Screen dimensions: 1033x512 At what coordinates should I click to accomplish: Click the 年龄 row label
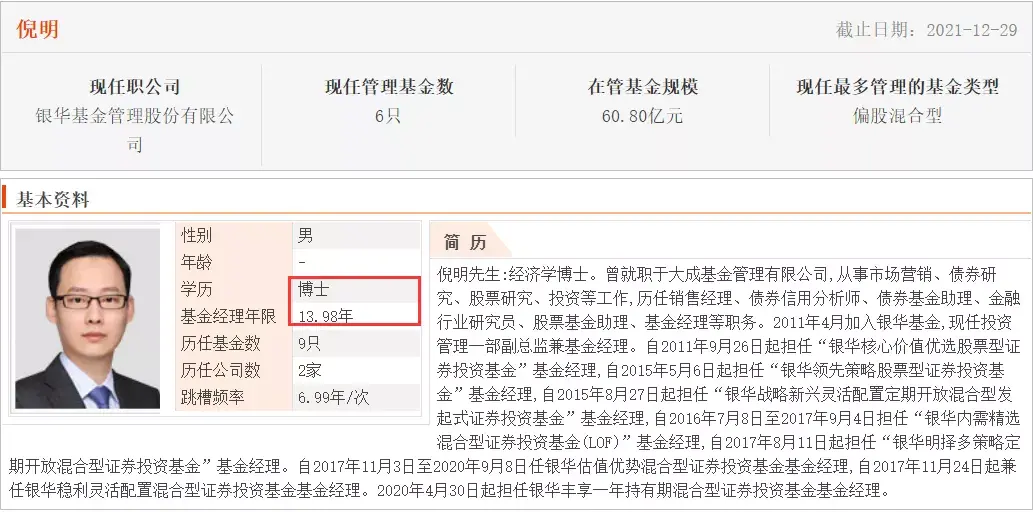[196, 262]
